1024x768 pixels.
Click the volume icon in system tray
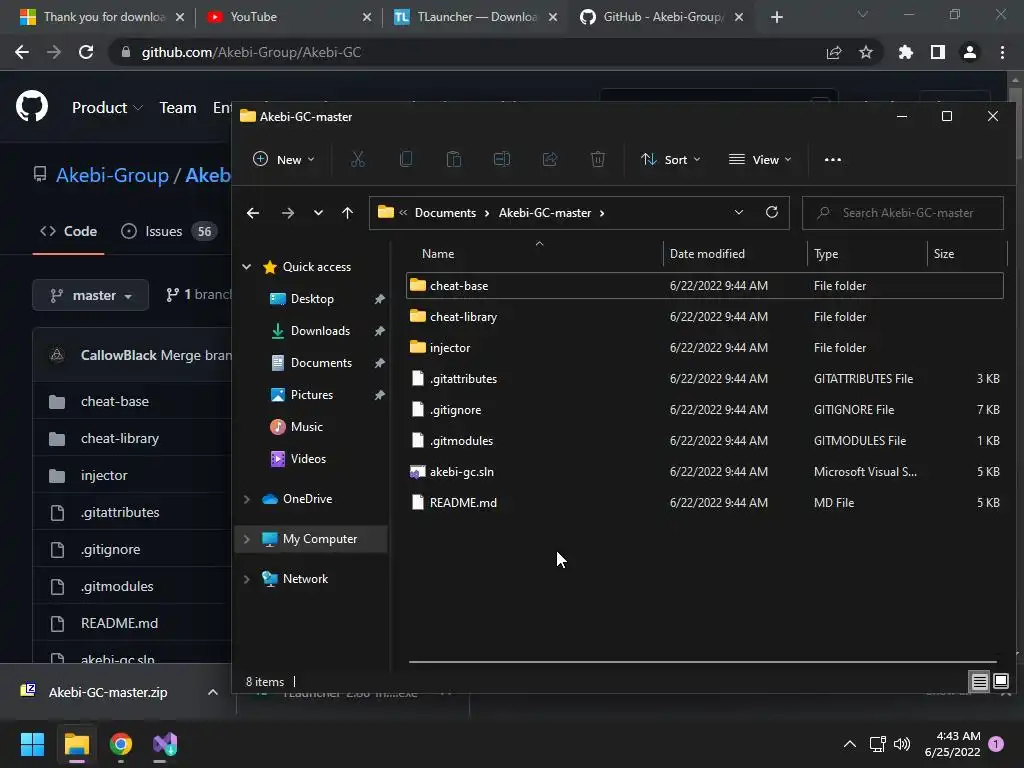[x=902, y=744]
